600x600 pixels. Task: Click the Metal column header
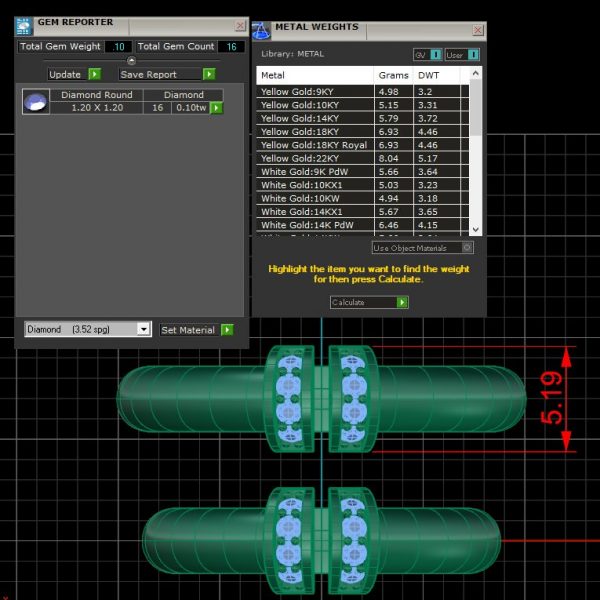click(315, 75)
